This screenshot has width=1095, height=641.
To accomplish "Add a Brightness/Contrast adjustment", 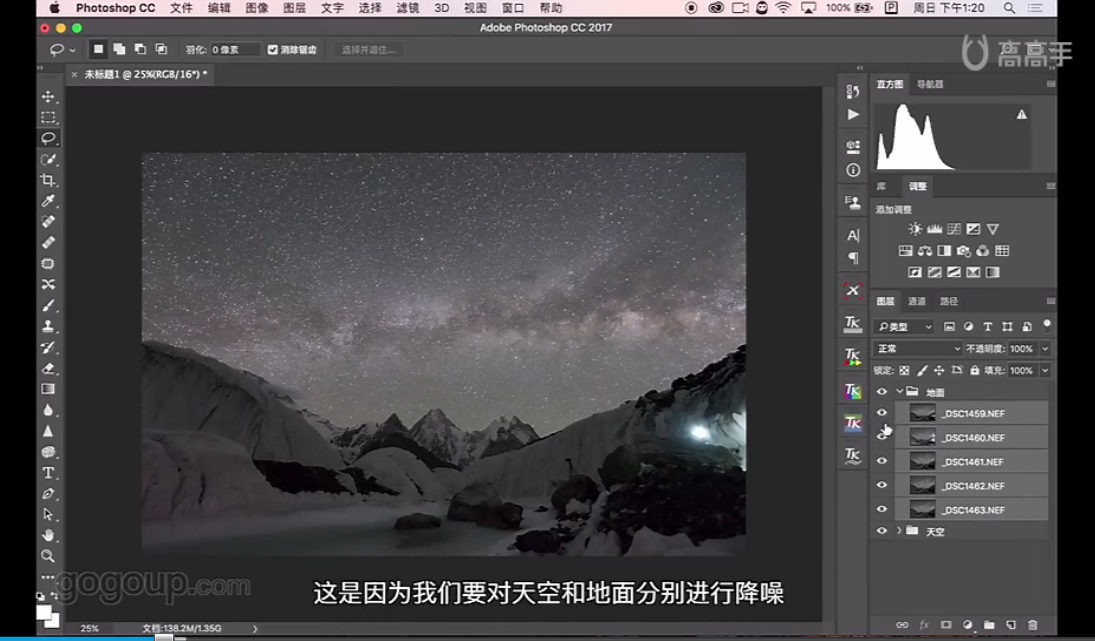I will [915, 229].
